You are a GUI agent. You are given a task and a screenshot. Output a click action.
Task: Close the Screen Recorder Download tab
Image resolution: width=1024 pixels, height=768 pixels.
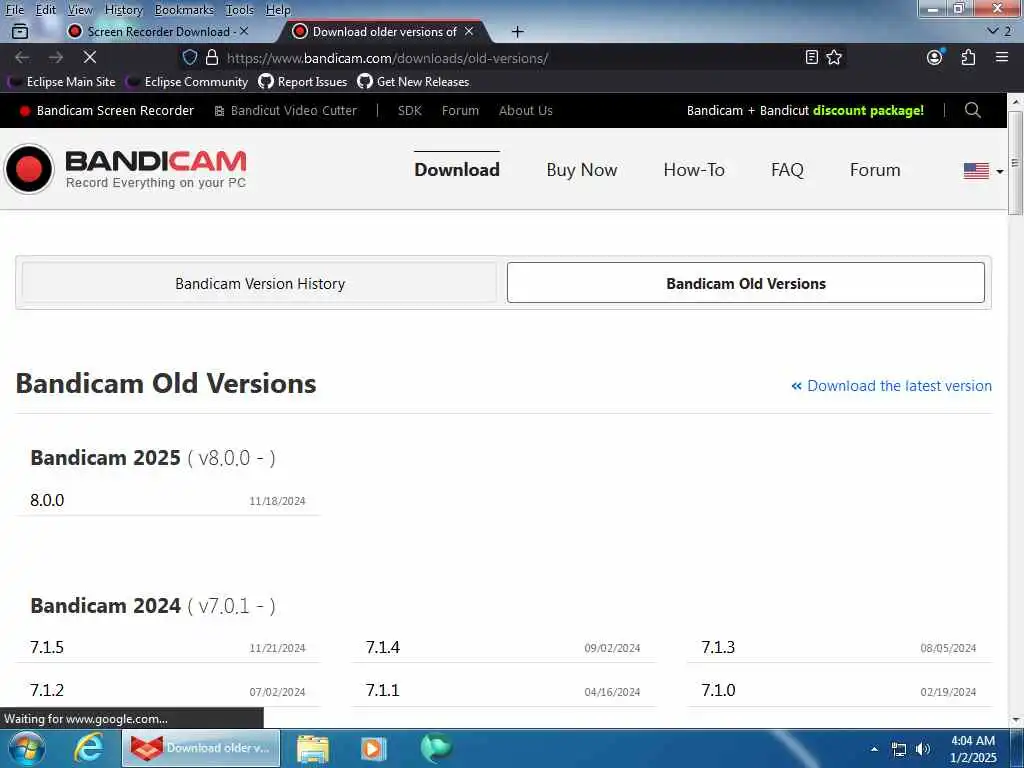point(244,31)
